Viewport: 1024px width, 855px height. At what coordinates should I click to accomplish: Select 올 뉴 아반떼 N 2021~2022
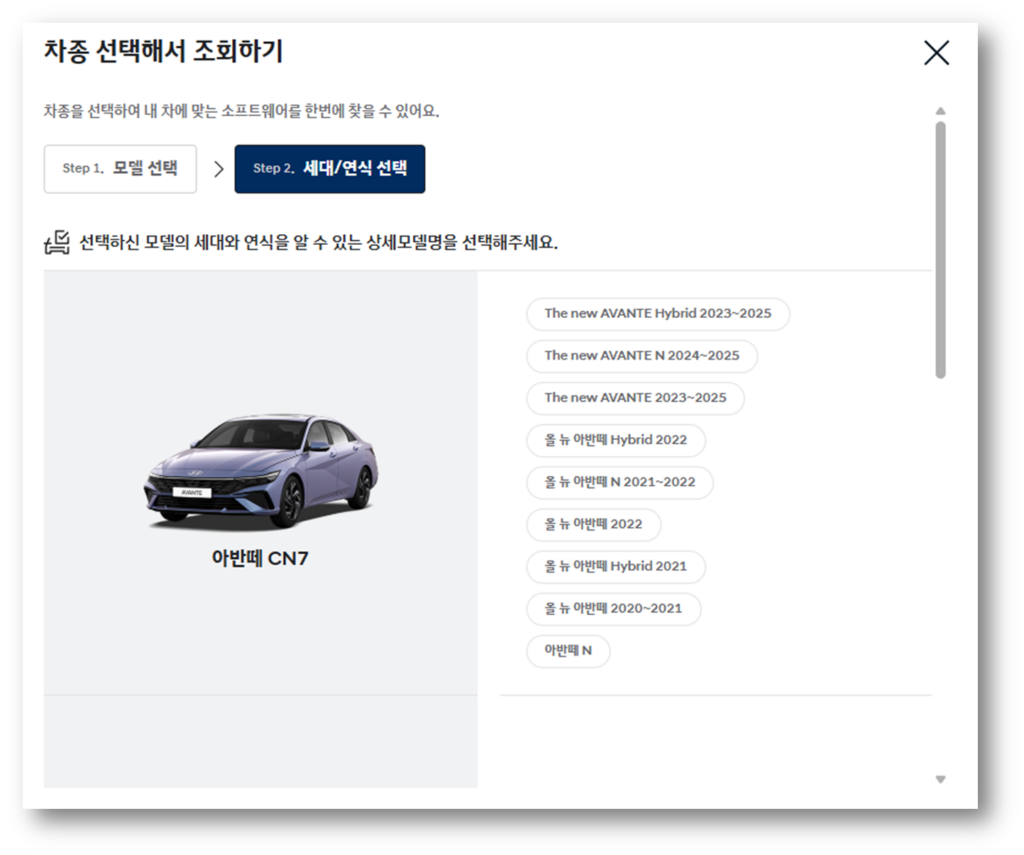tap(619, 482)
